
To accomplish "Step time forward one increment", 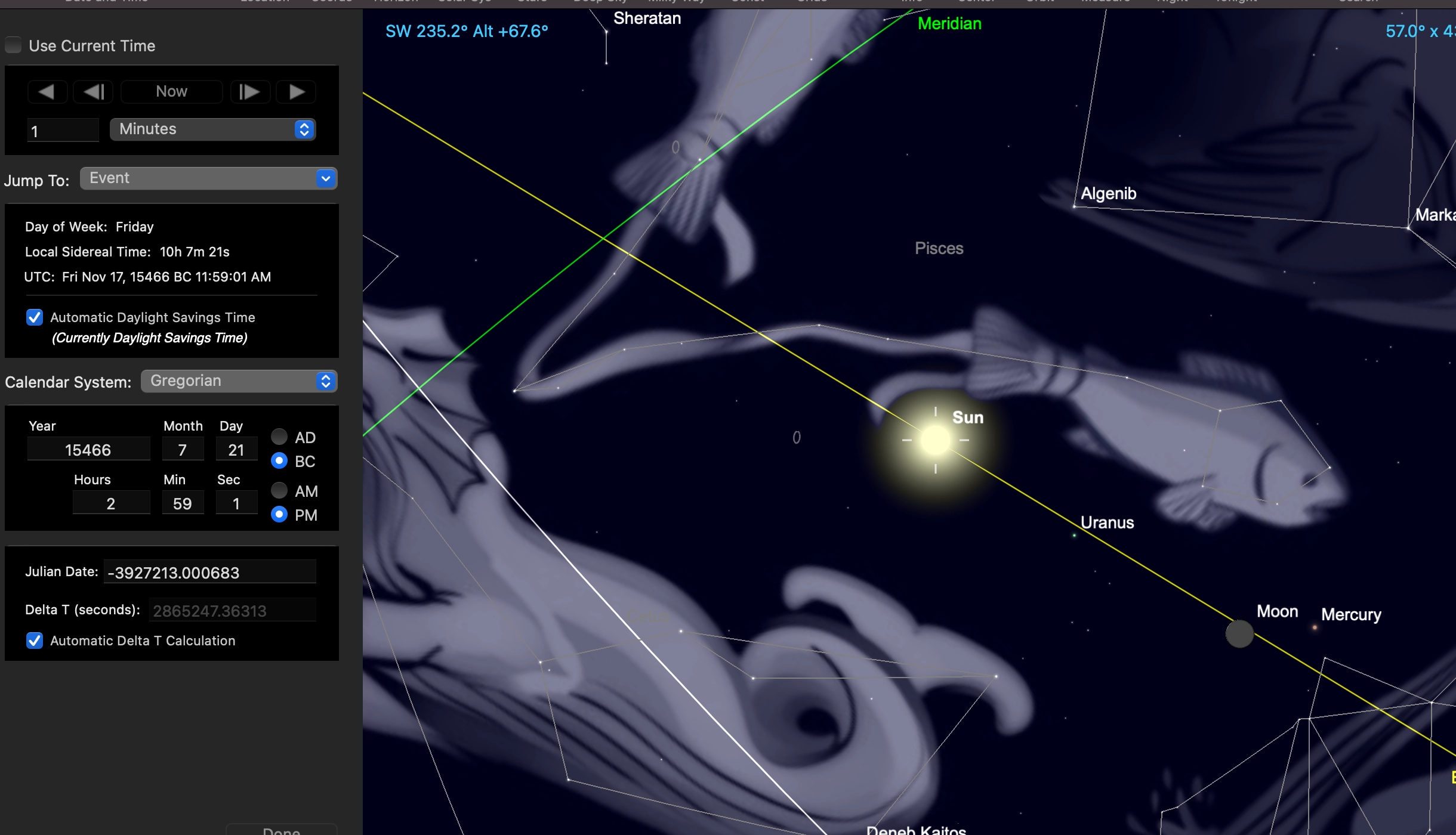I will tap(249, 92).
